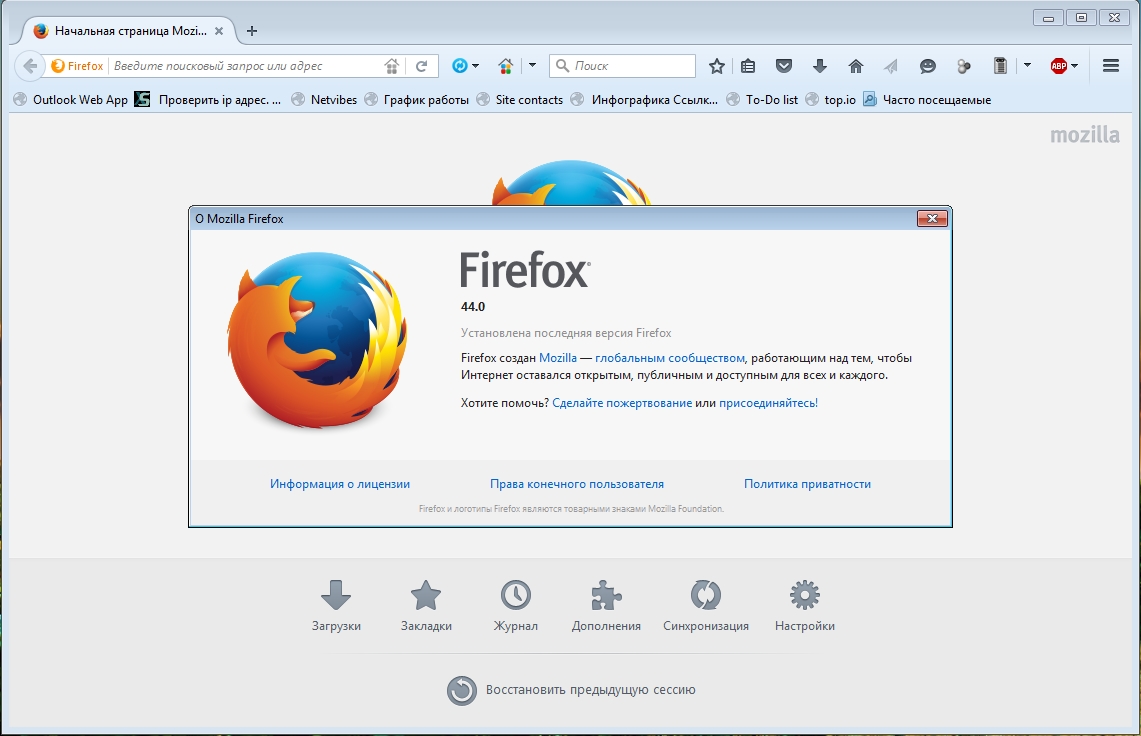
Task: Click the colorful house toolbar icon
Action: click(x=506, y=66)
